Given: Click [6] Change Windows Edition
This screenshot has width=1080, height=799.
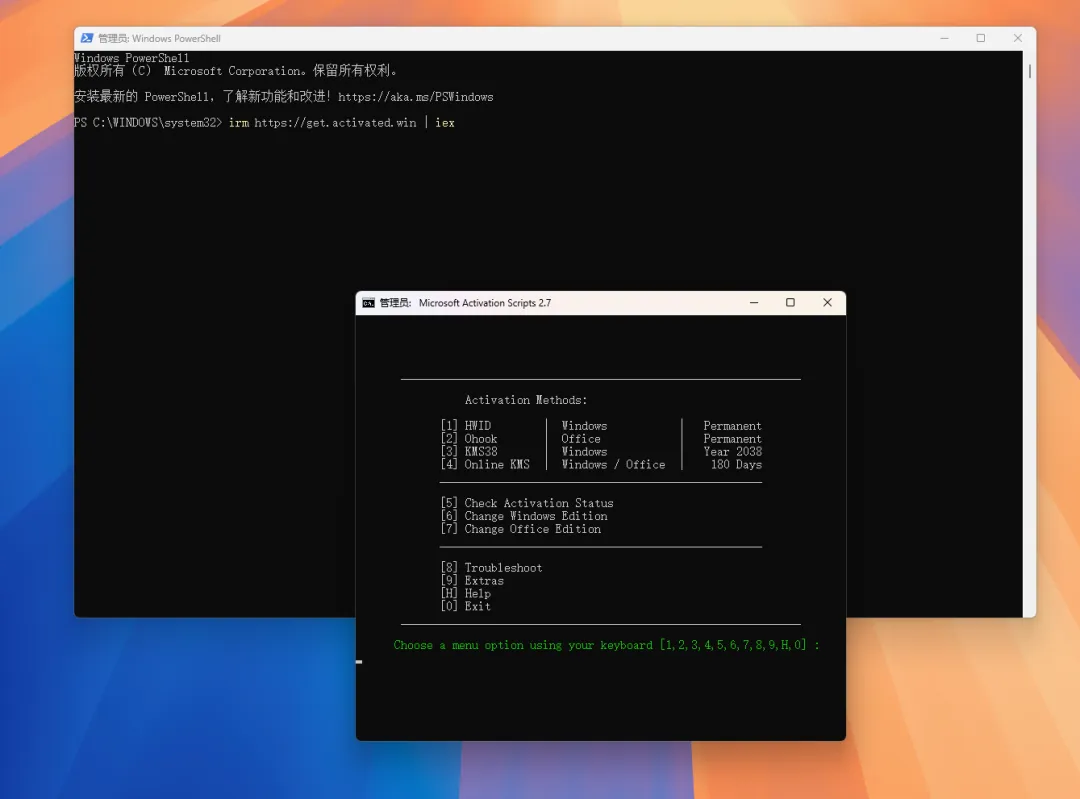Looking at the screenshot, I should point(524,516).
